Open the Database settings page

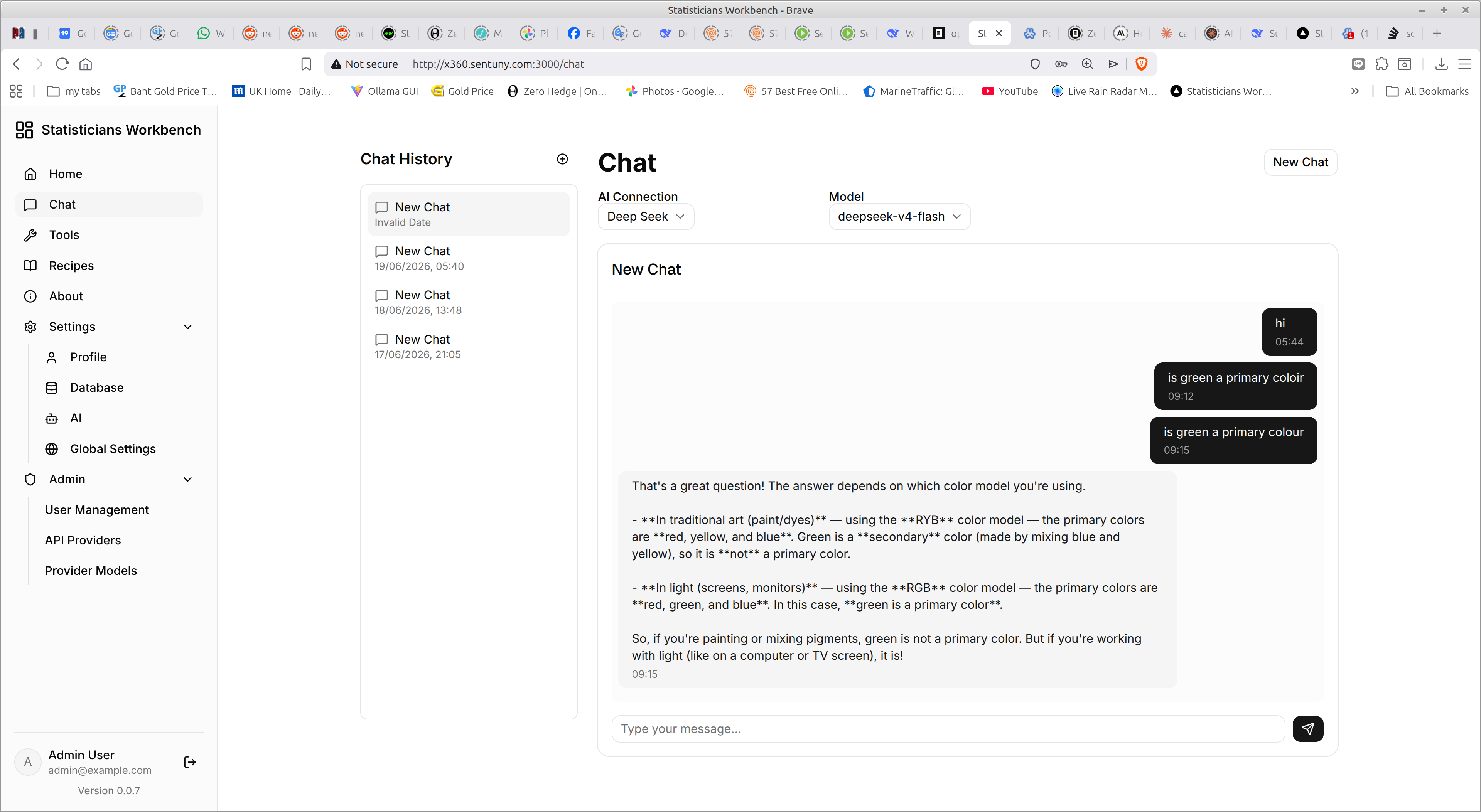pyautogui.click(x=96, y=387)
